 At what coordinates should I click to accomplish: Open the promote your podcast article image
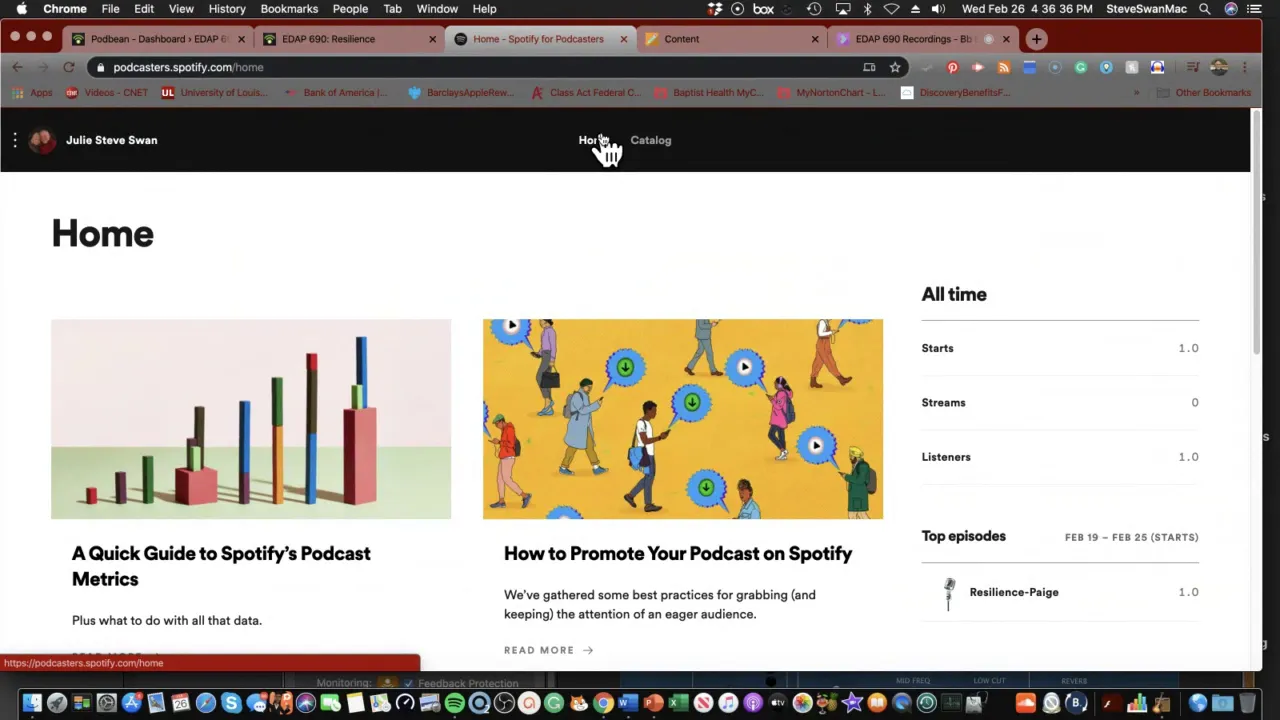683,419
